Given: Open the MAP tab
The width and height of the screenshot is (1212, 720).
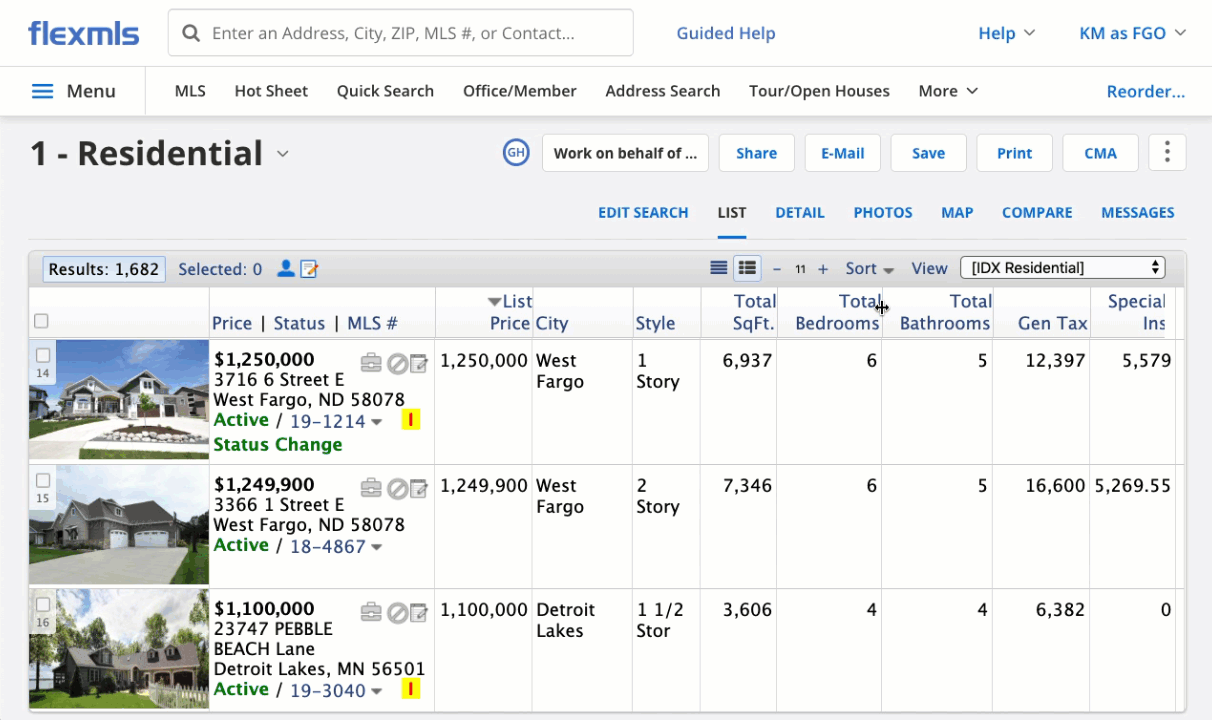Looking at the screenshot, I should [956, 212].
